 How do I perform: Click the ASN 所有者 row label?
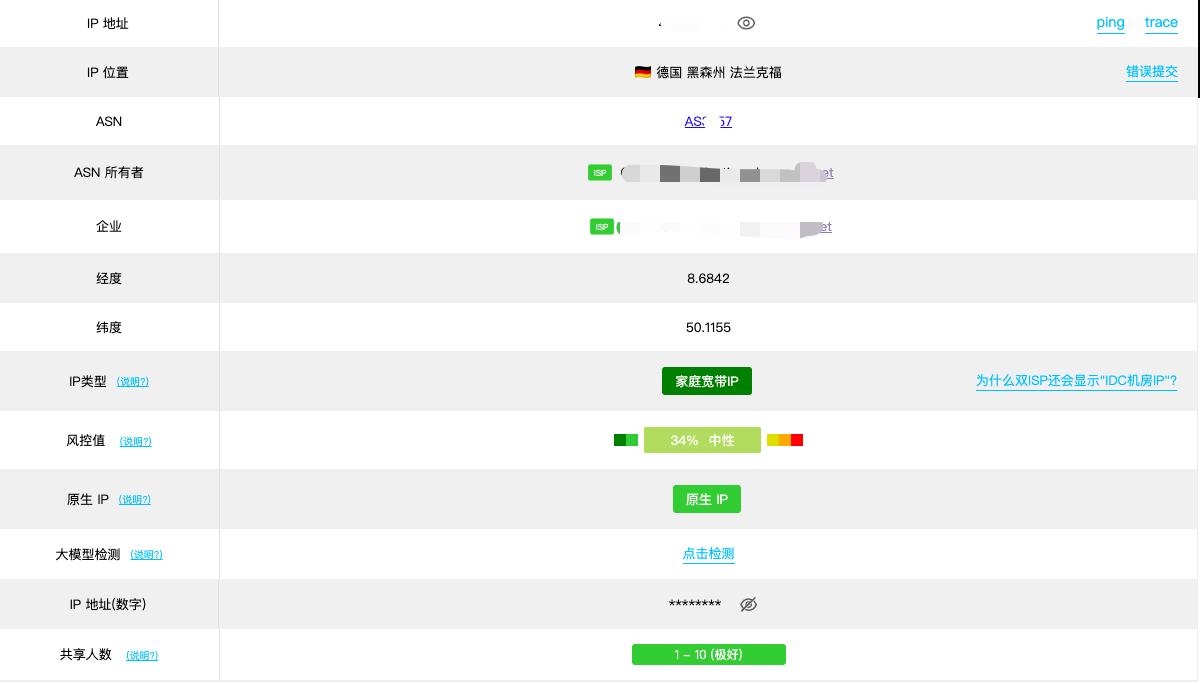(109, 173)
